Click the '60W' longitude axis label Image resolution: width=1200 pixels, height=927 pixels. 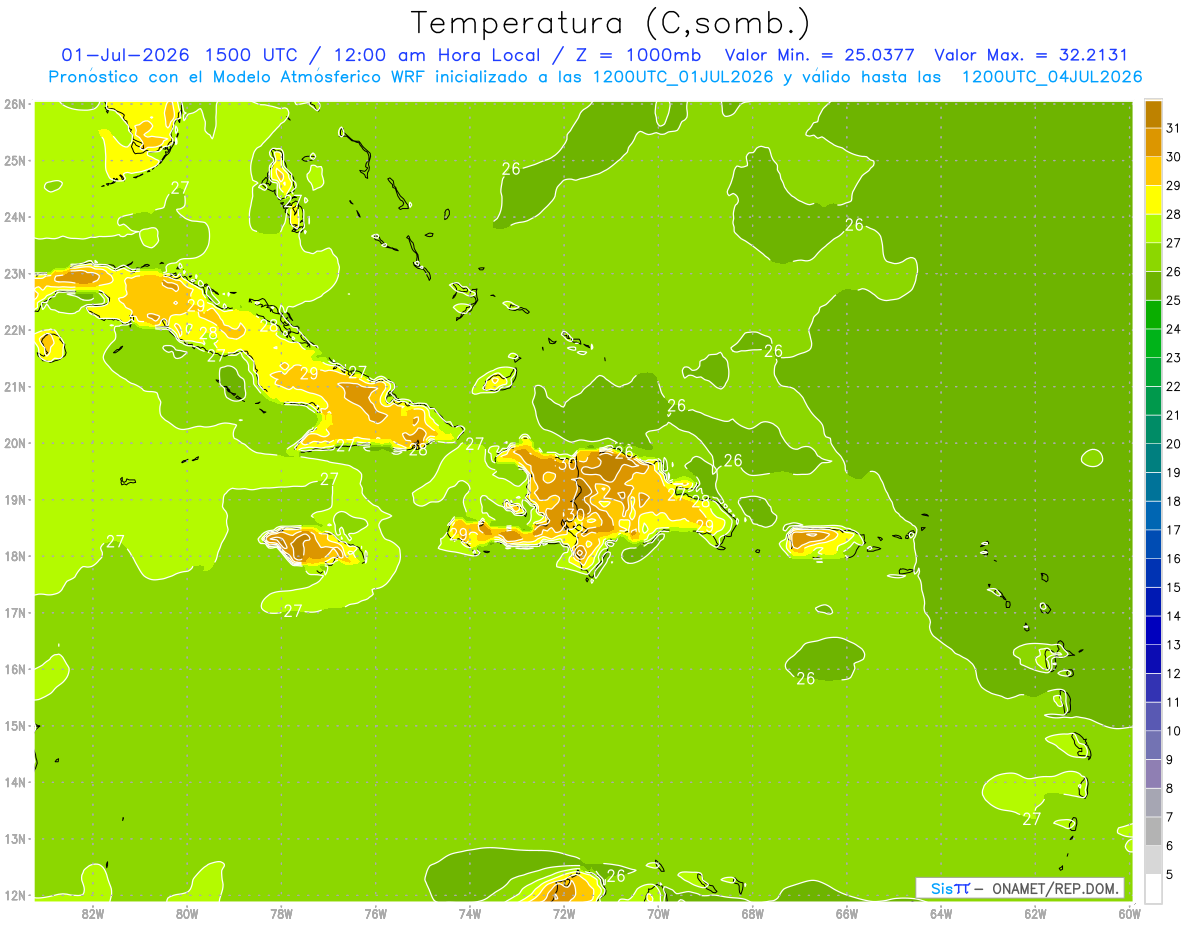(x=1129, y=913)
